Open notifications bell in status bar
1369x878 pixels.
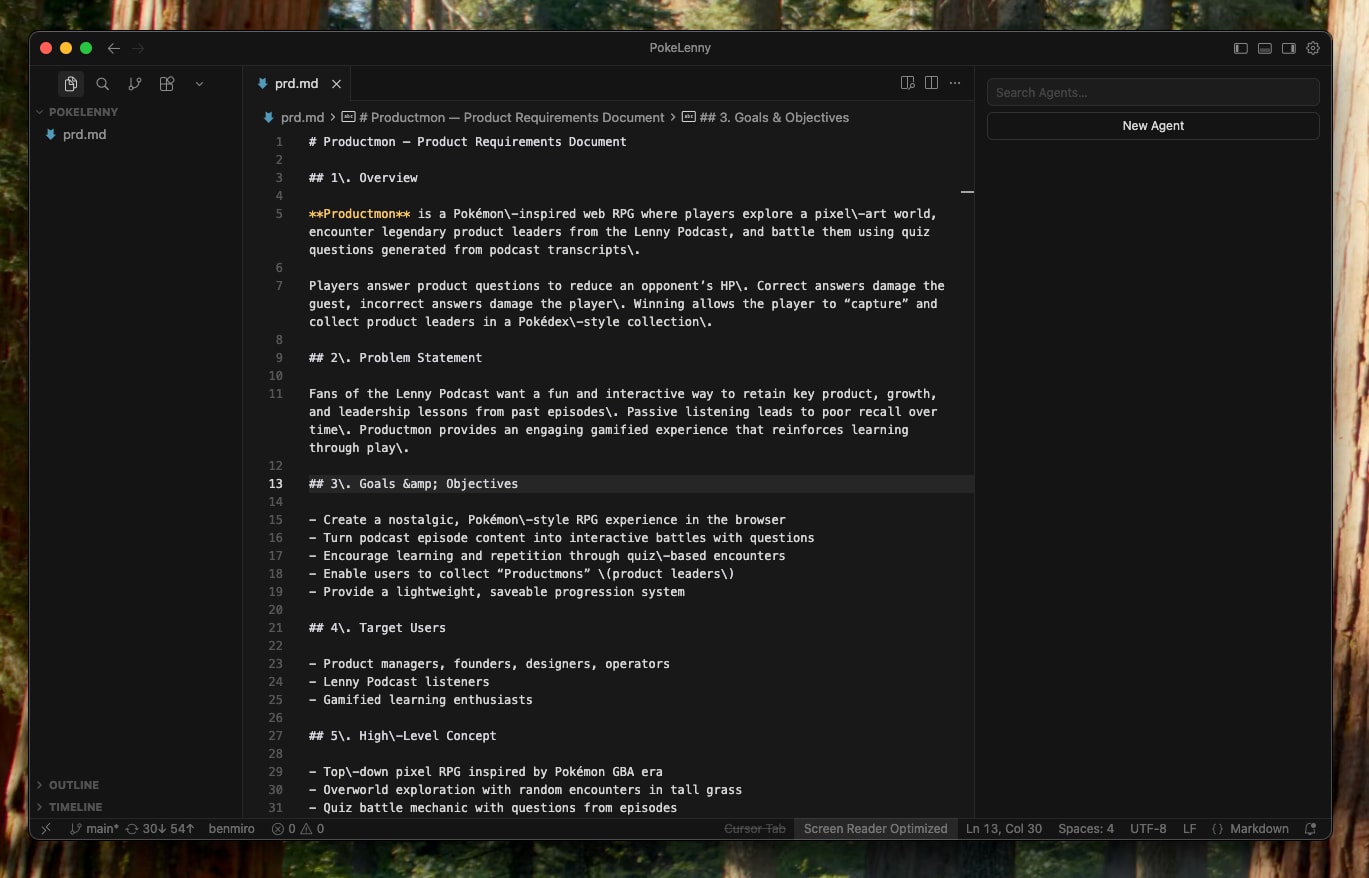point(1310,829)
